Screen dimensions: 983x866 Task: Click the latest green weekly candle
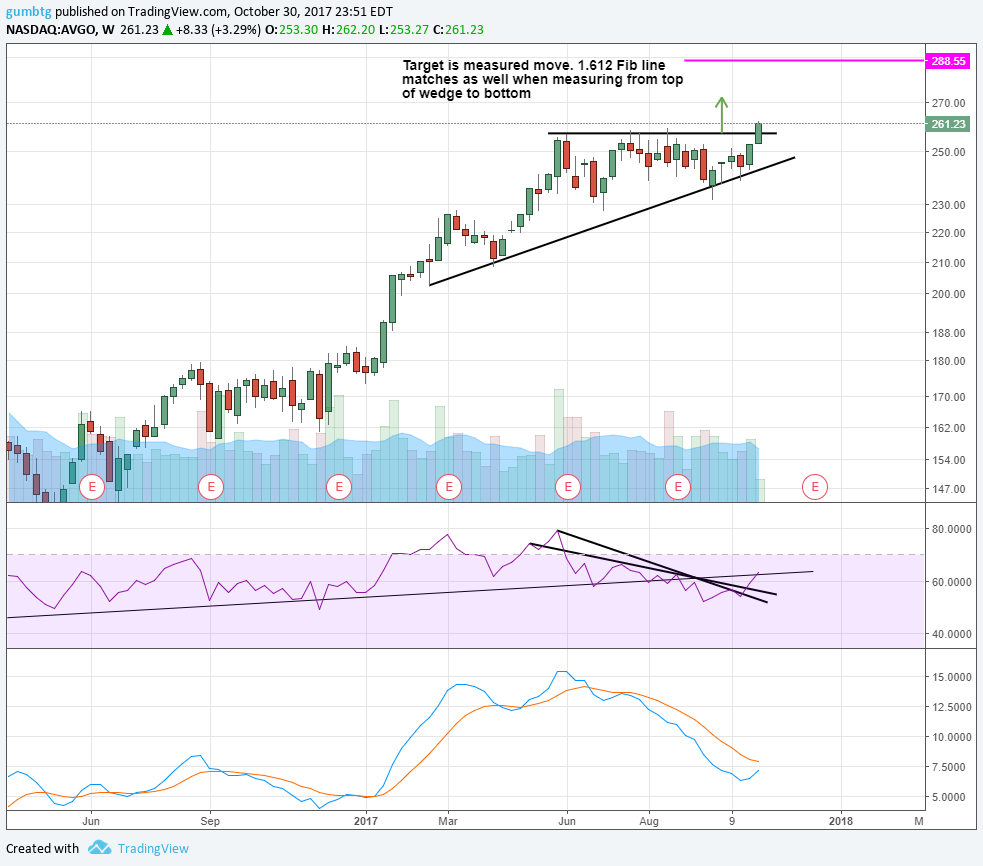point(759,133)
